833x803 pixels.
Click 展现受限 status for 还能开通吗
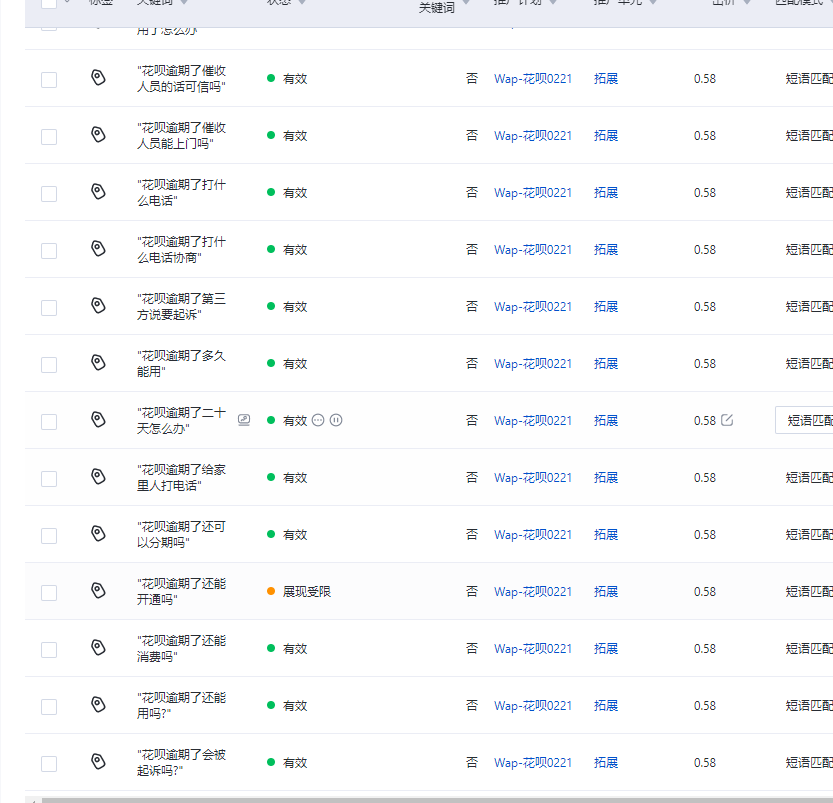(307, 592)
